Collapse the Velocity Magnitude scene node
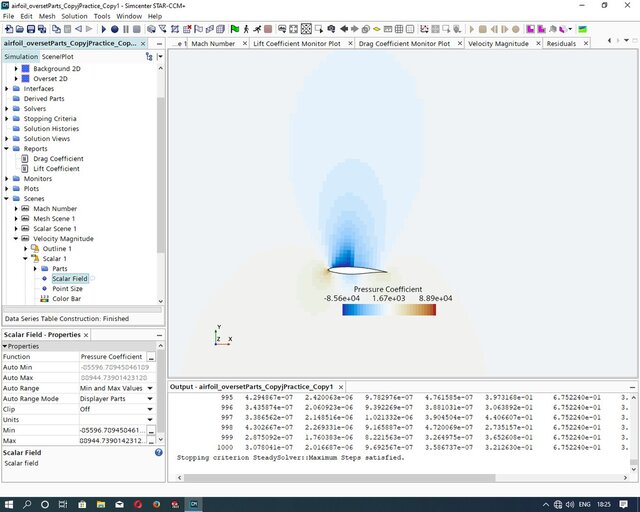 point(16,238)
